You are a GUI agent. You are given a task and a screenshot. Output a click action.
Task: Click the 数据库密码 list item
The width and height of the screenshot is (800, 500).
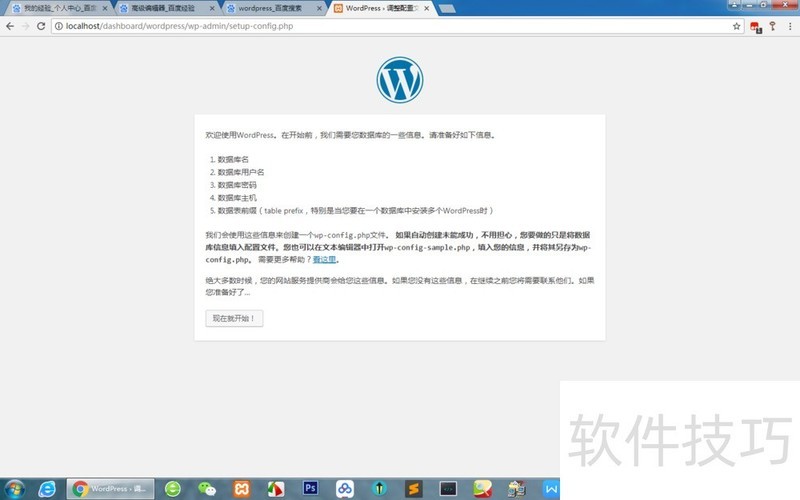[x=237, y=185]
